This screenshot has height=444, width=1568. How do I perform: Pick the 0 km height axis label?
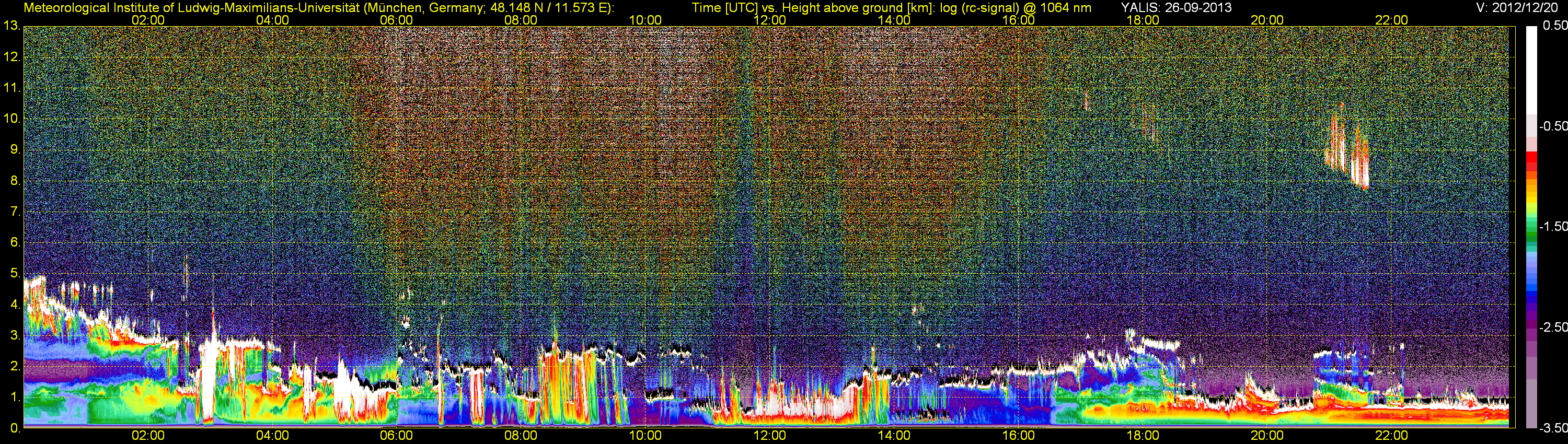click(x=15, y=428)
